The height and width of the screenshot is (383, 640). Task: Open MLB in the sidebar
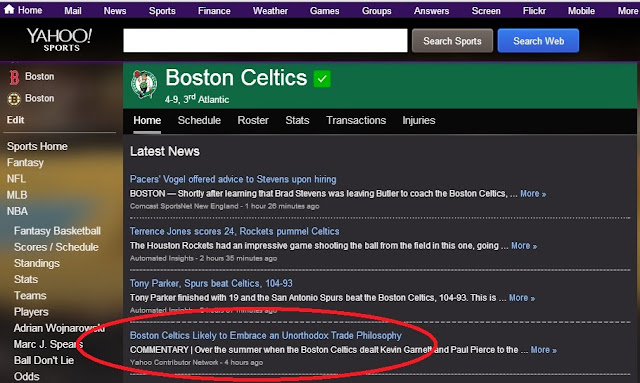[17, 195]
